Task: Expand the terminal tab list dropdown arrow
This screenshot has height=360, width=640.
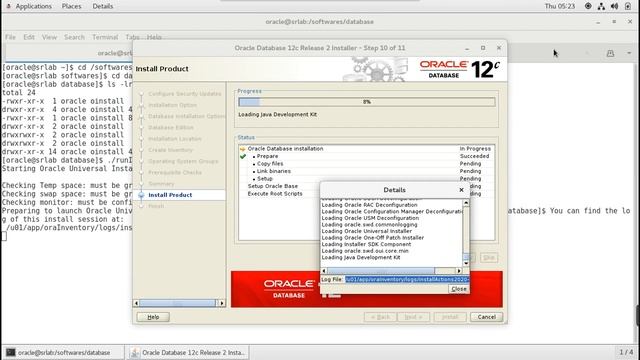Action: click(x=629, y=53)
